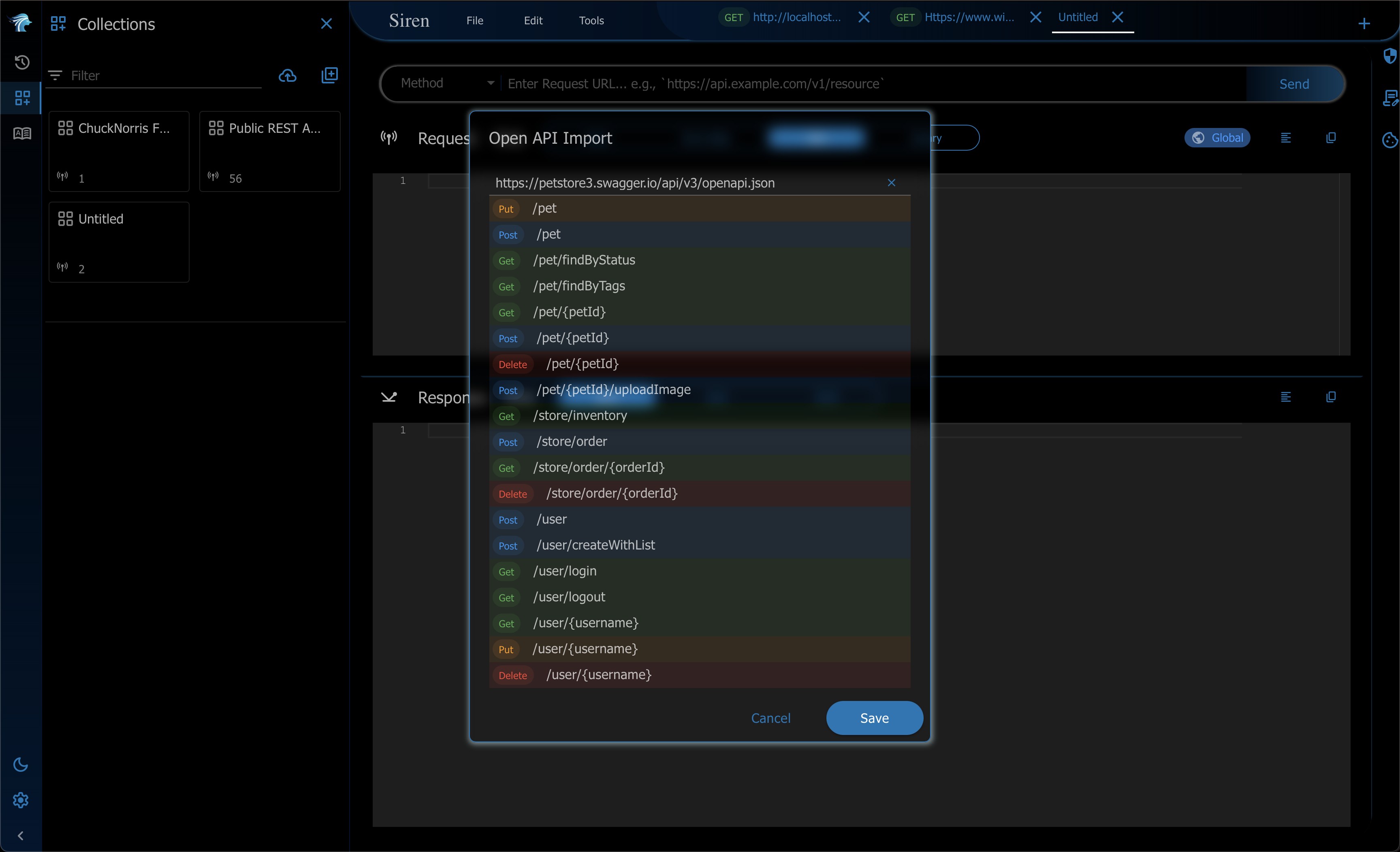This screenshot has height=852, width=1400.
Task: Create a new collection with the plus icon
Action: (x=330, y=75)
